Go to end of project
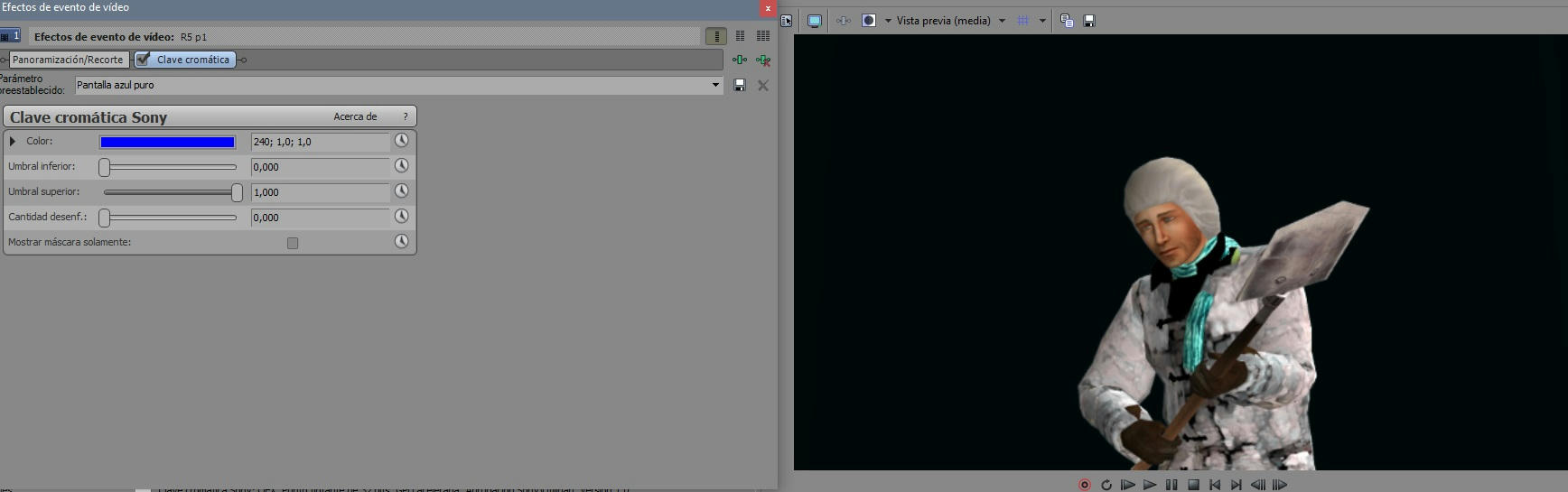Screen dimensions: 1568x492 tap(1237, 485)
